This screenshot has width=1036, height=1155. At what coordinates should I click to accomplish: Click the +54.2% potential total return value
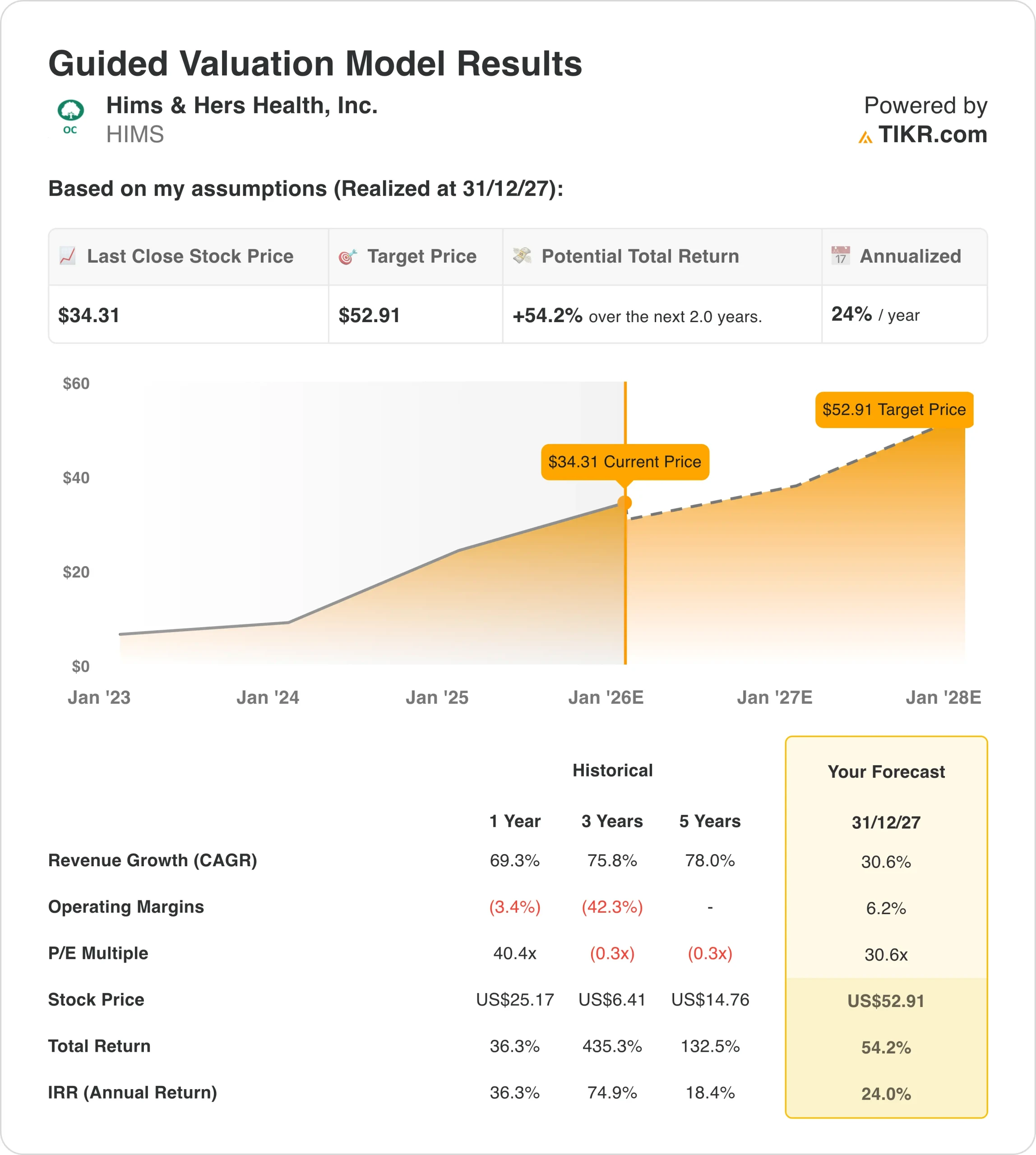(x=547, y=315)
